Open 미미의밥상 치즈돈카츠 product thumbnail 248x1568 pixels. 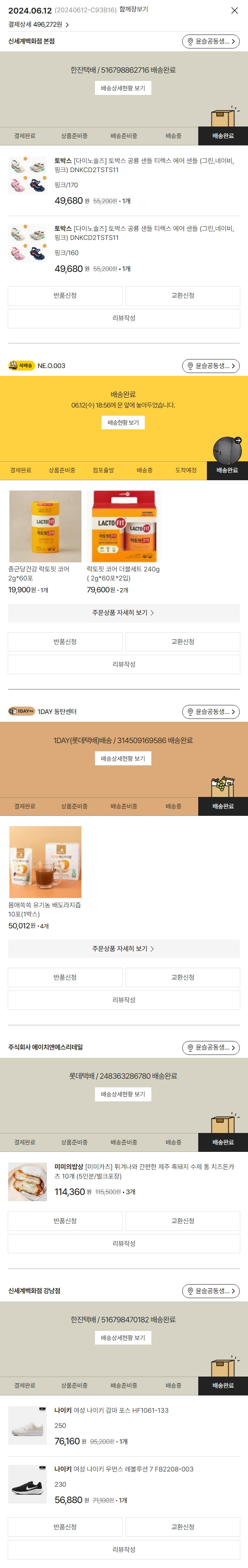click(x=28, y=1182)
